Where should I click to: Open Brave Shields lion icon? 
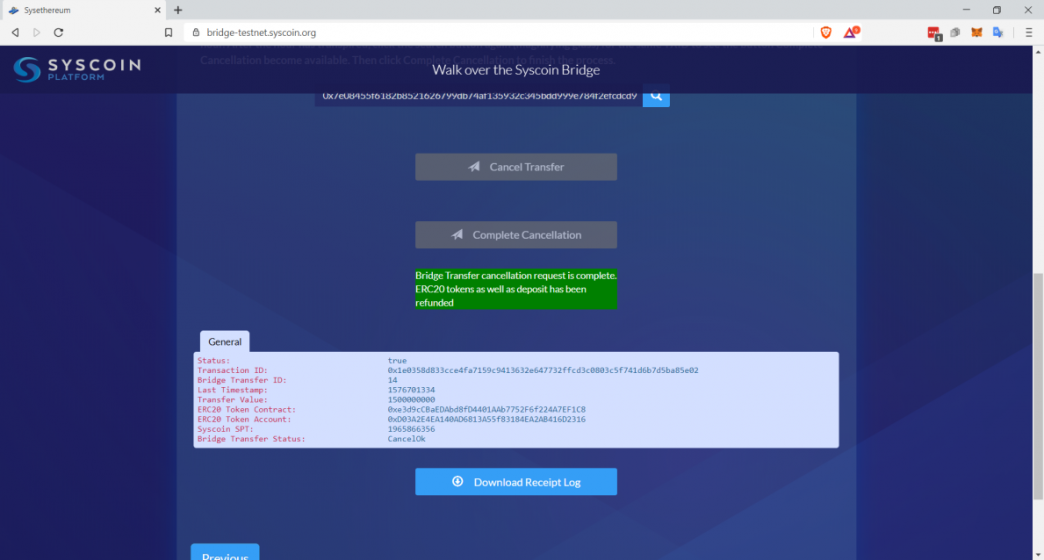pos(826,32)
